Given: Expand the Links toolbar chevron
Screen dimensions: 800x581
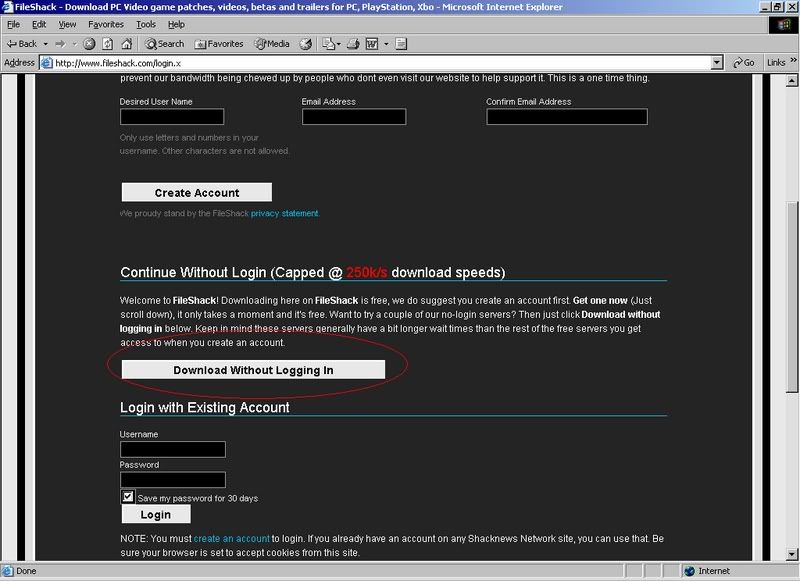Looking at the screenshot, I should [793, 60].
